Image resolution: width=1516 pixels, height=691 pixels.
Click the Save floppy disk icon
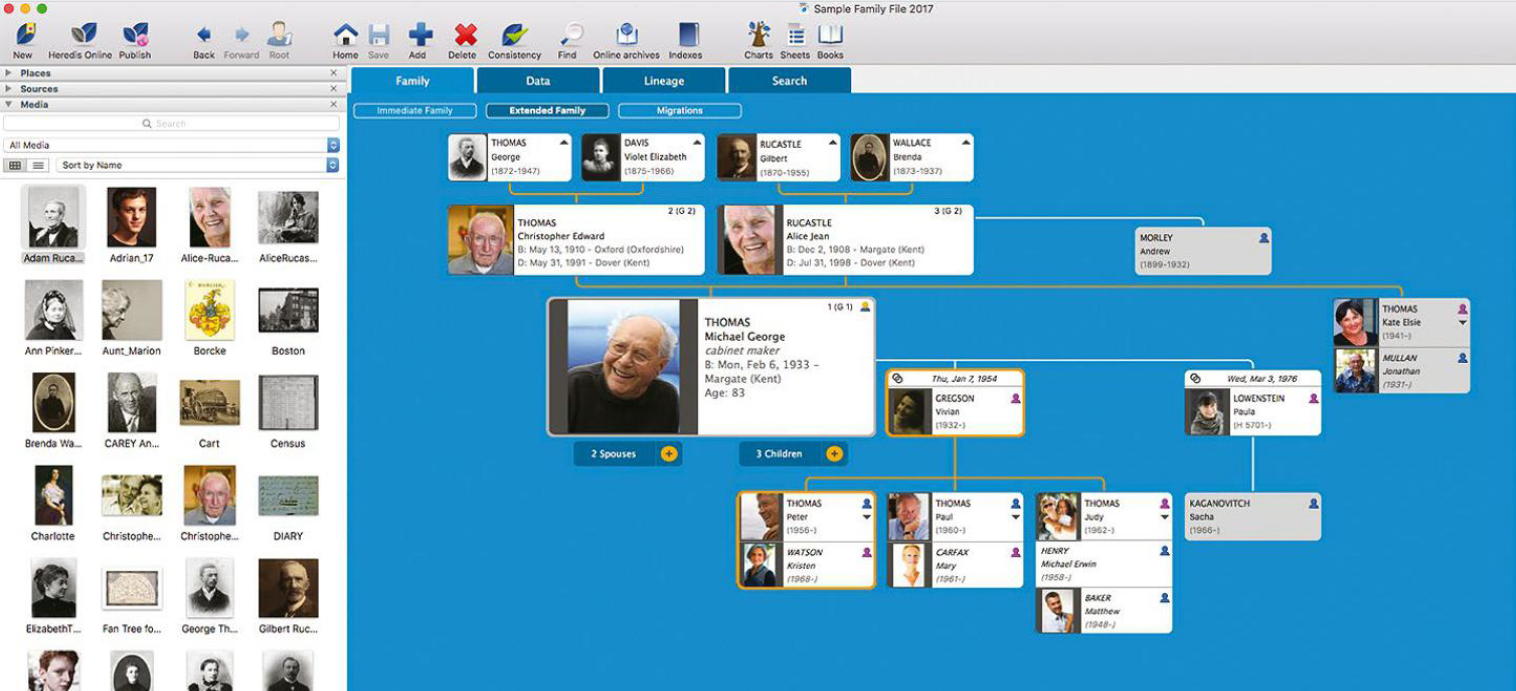378,35
